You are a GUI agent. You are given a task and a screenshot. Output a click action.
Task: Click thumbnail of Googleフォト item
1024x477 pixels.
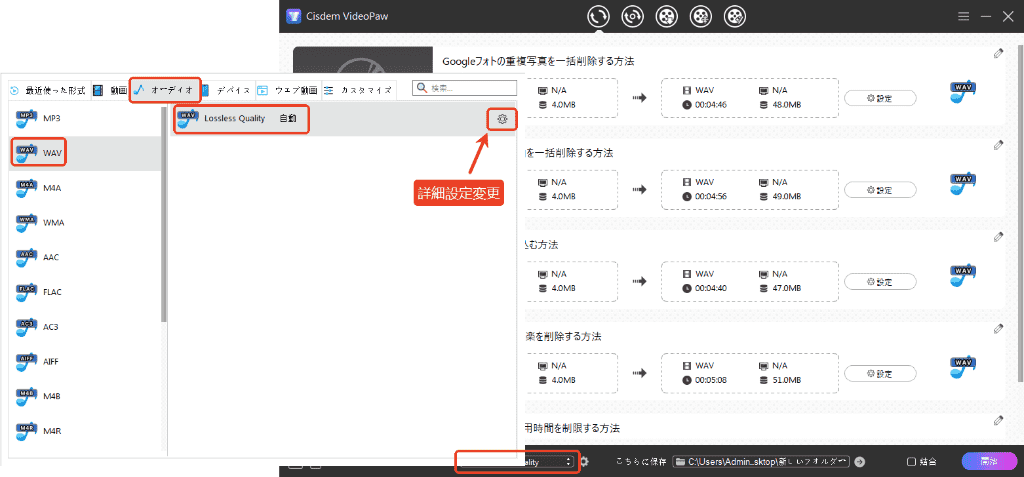click(363, 62)
